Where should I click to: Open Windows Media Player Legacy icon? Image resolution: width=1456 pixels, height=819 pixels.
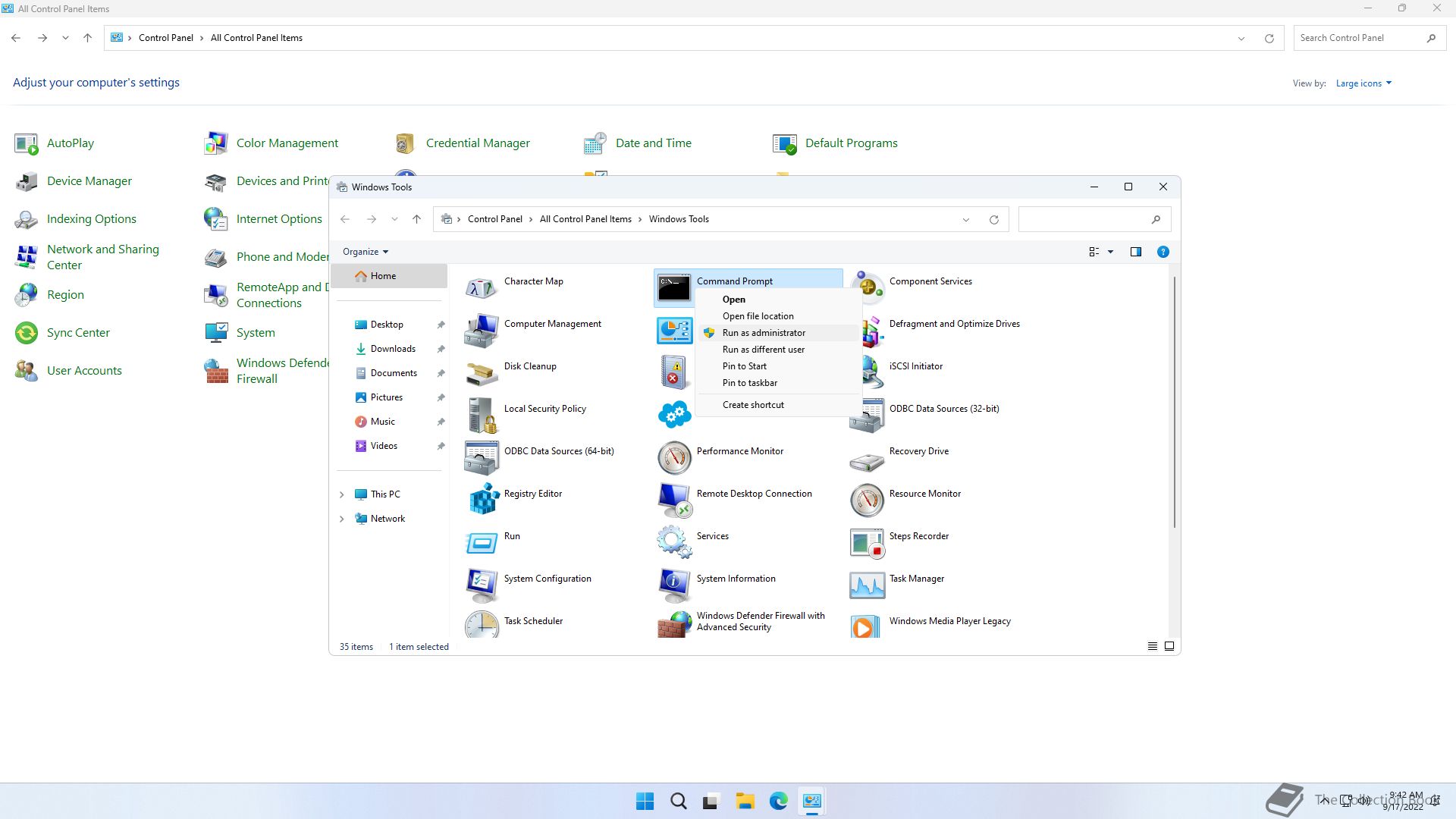tap(867, 625)
